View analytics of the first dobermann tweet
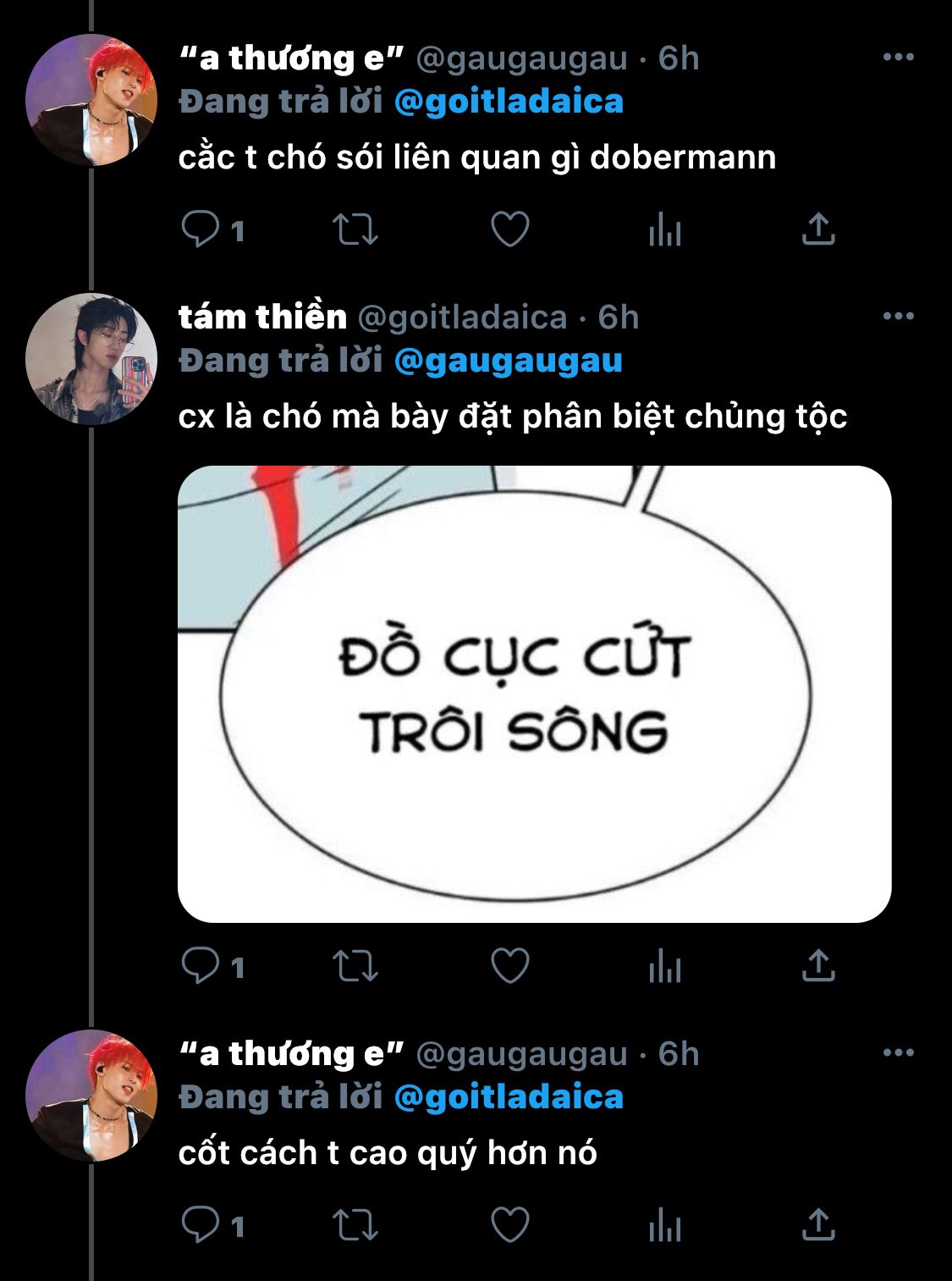This screenshot has height=1281, width=952. point(665,229)
